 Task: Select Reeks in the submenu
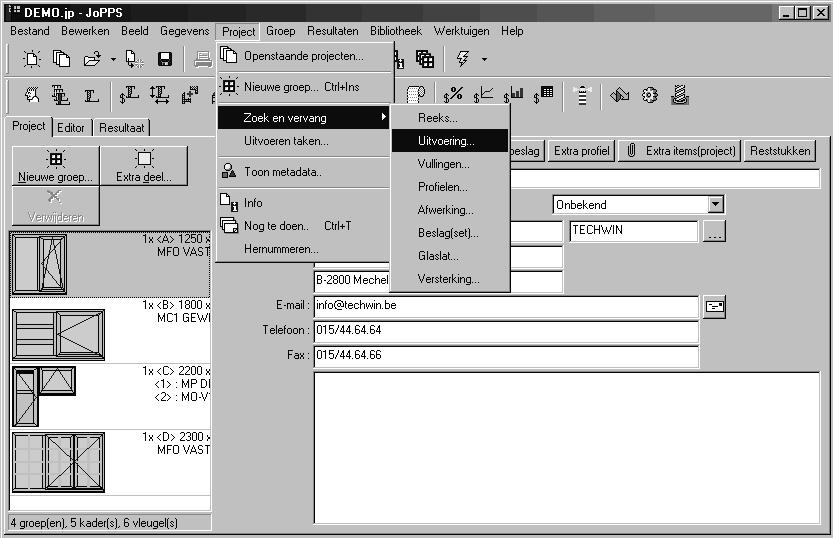[x=450, y=118]
